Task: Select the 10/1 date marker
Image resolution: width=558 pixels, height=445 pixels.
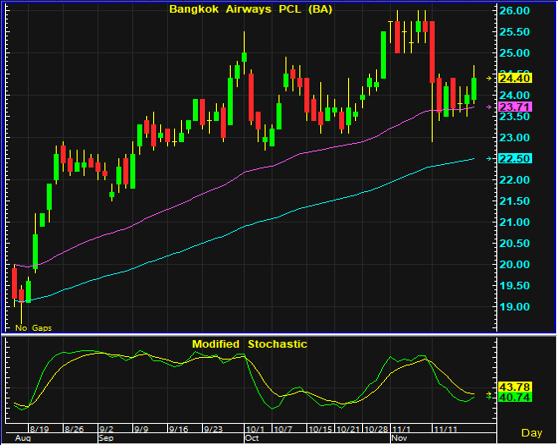Action: point(255,429)
